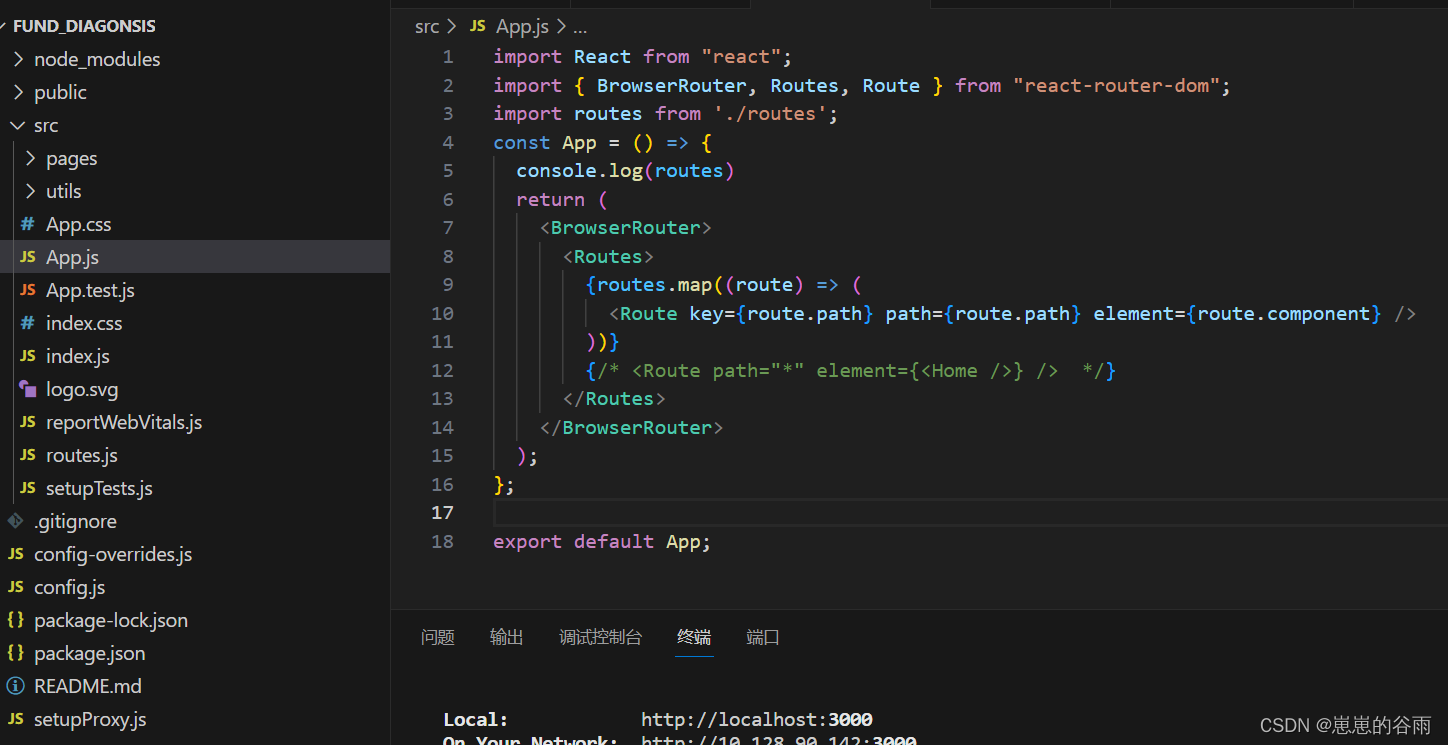Image resolution: width=1448 pixels, height=745 pixels.
Task: Click the JS icon next to setupTests.js
Action: [28, 488]
